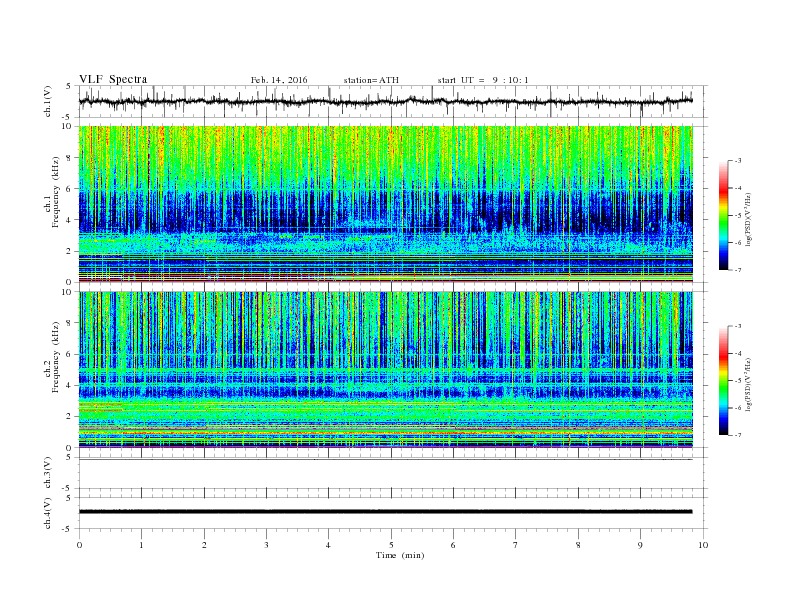792x612 pixels.
Task: Select the date text "Feb. 14, 2016"
Action: coord(279,80)
